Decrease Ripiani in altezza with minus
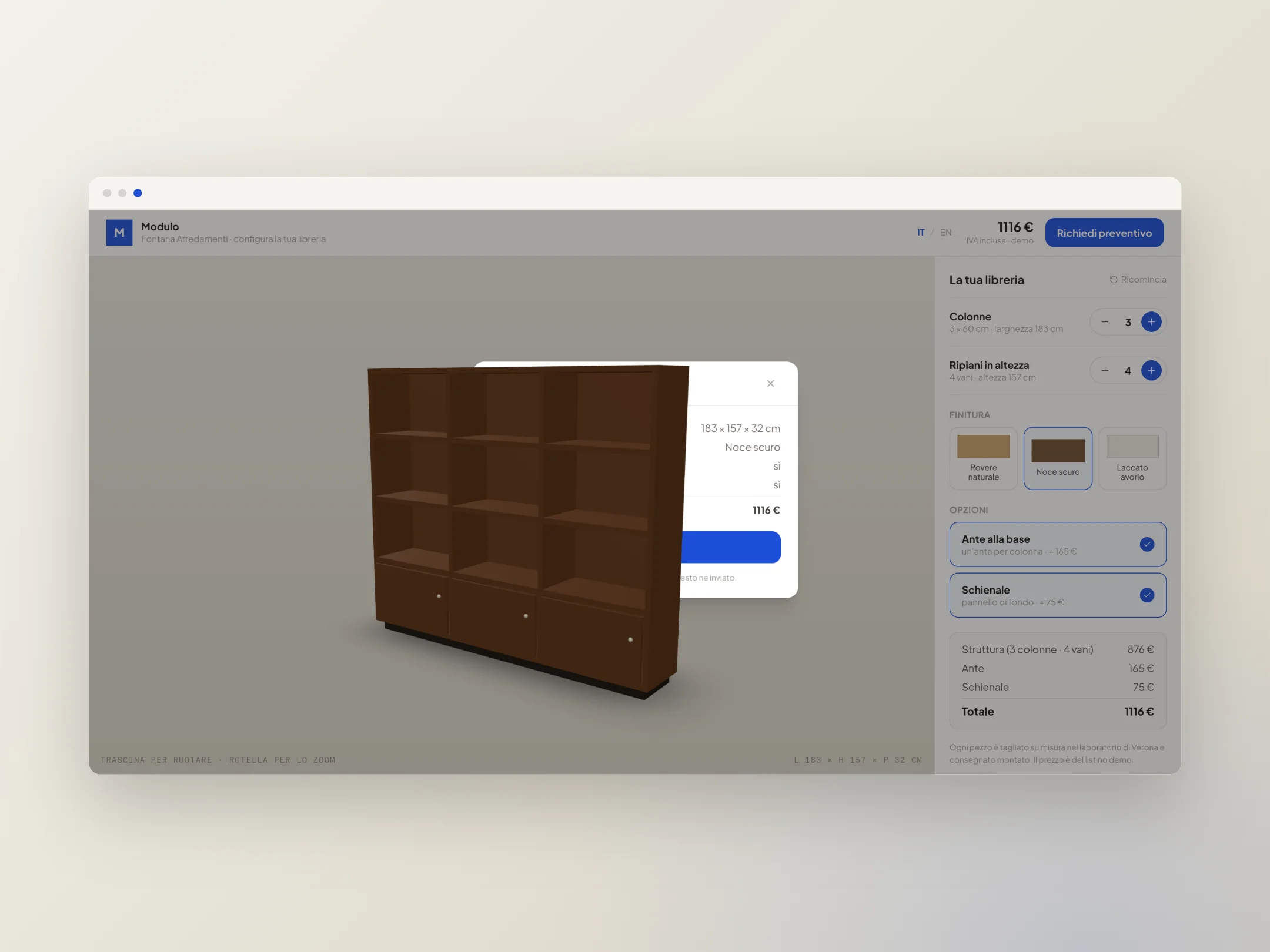This screenshot has width=1270, height=952. (x=1105, y=371)
